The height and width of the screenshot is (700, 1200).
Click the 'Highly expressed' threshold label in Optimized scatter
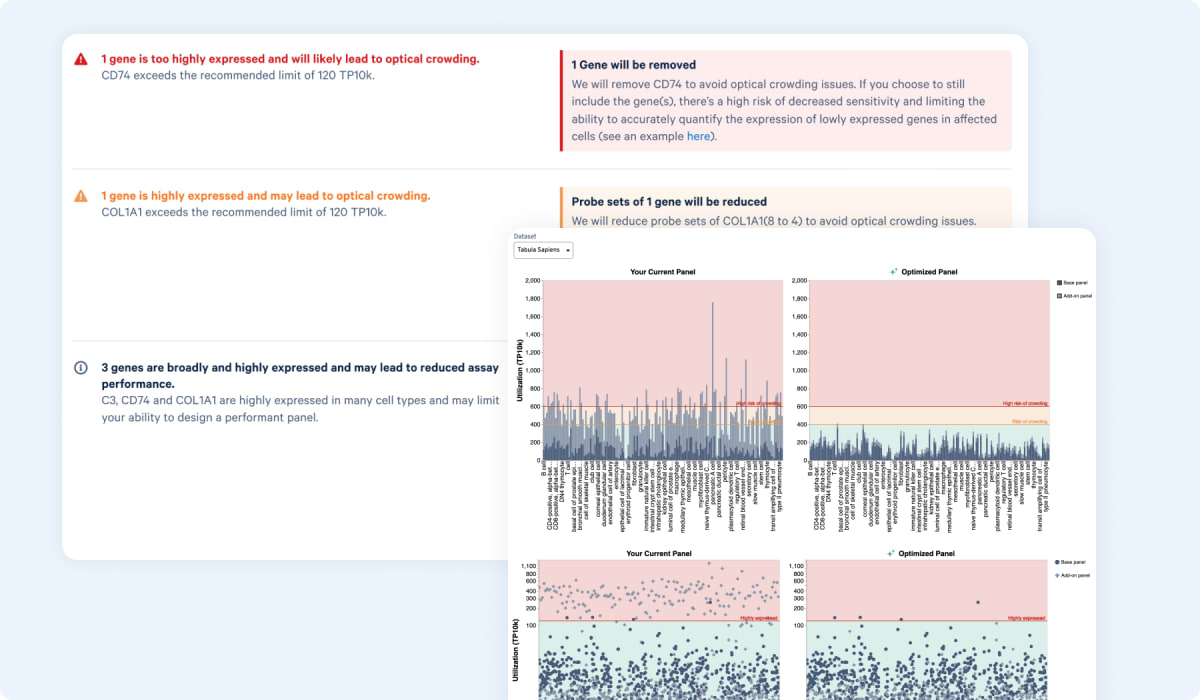click(1026, 618)
